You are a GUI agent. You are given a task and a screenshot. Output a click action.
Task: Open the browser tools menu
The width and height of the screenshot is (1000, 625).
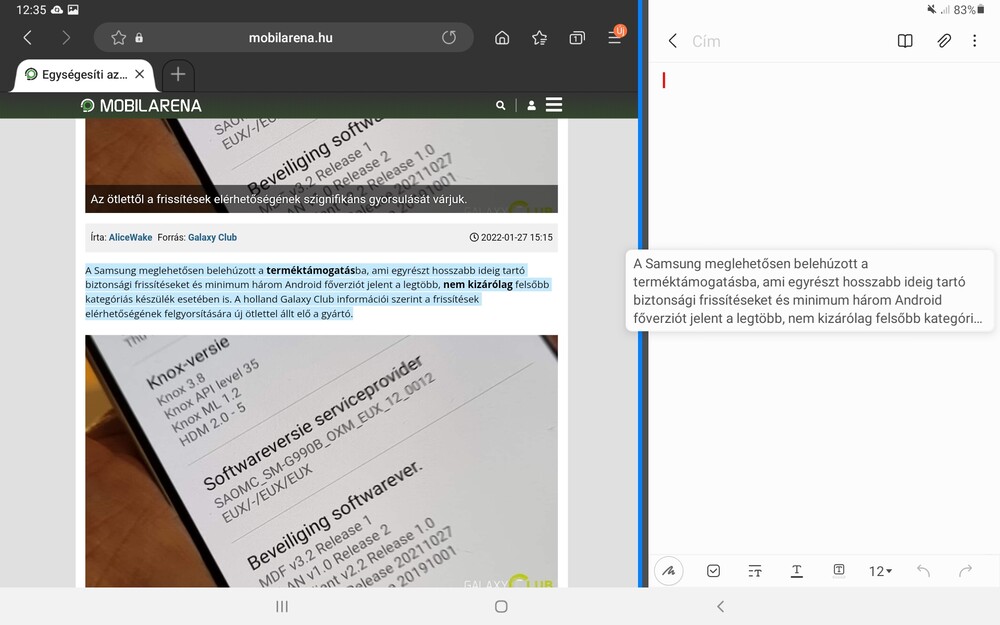coord(615,36)
